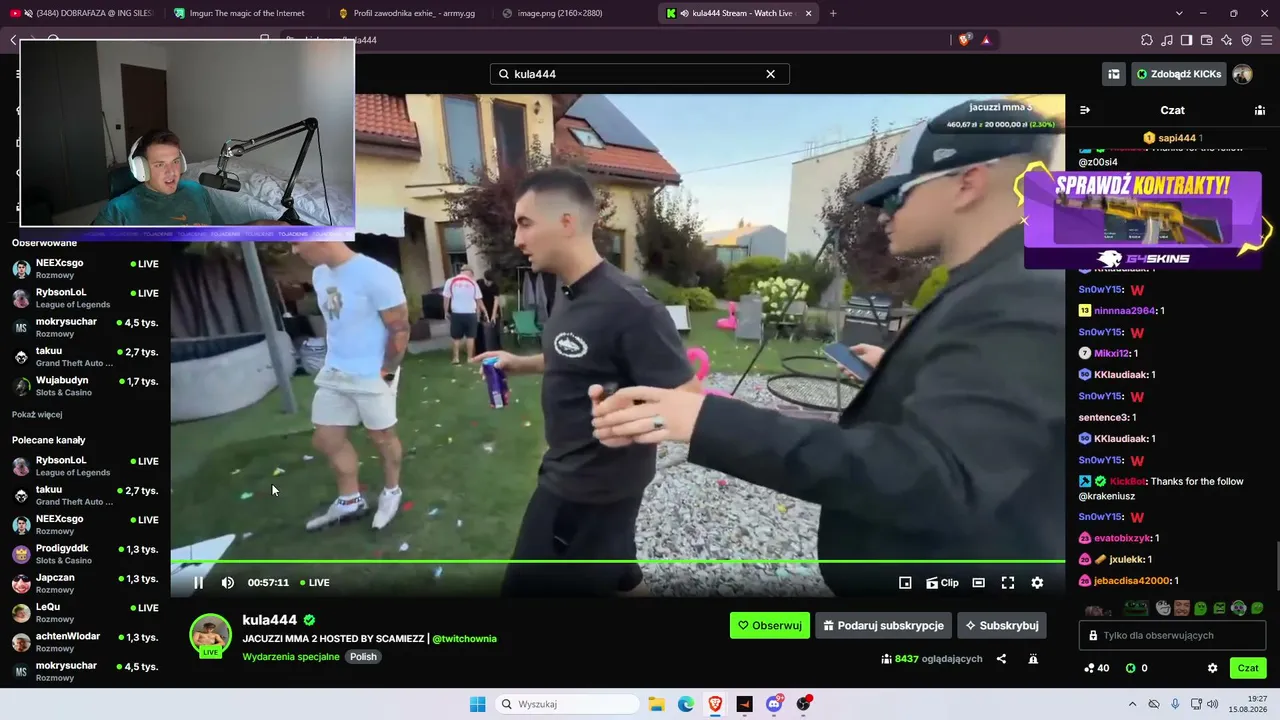The image size is (1280, 720).
Task: Open the chat users list icon
Action: point(1260,110)
